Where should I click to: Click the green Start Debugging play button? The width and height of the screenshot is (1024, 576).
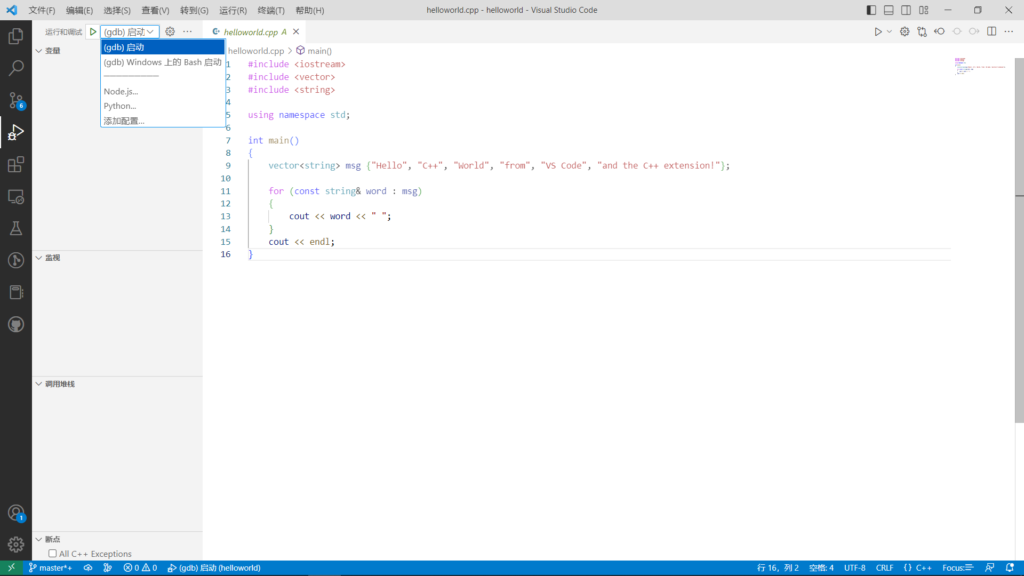tap(93, 32)
